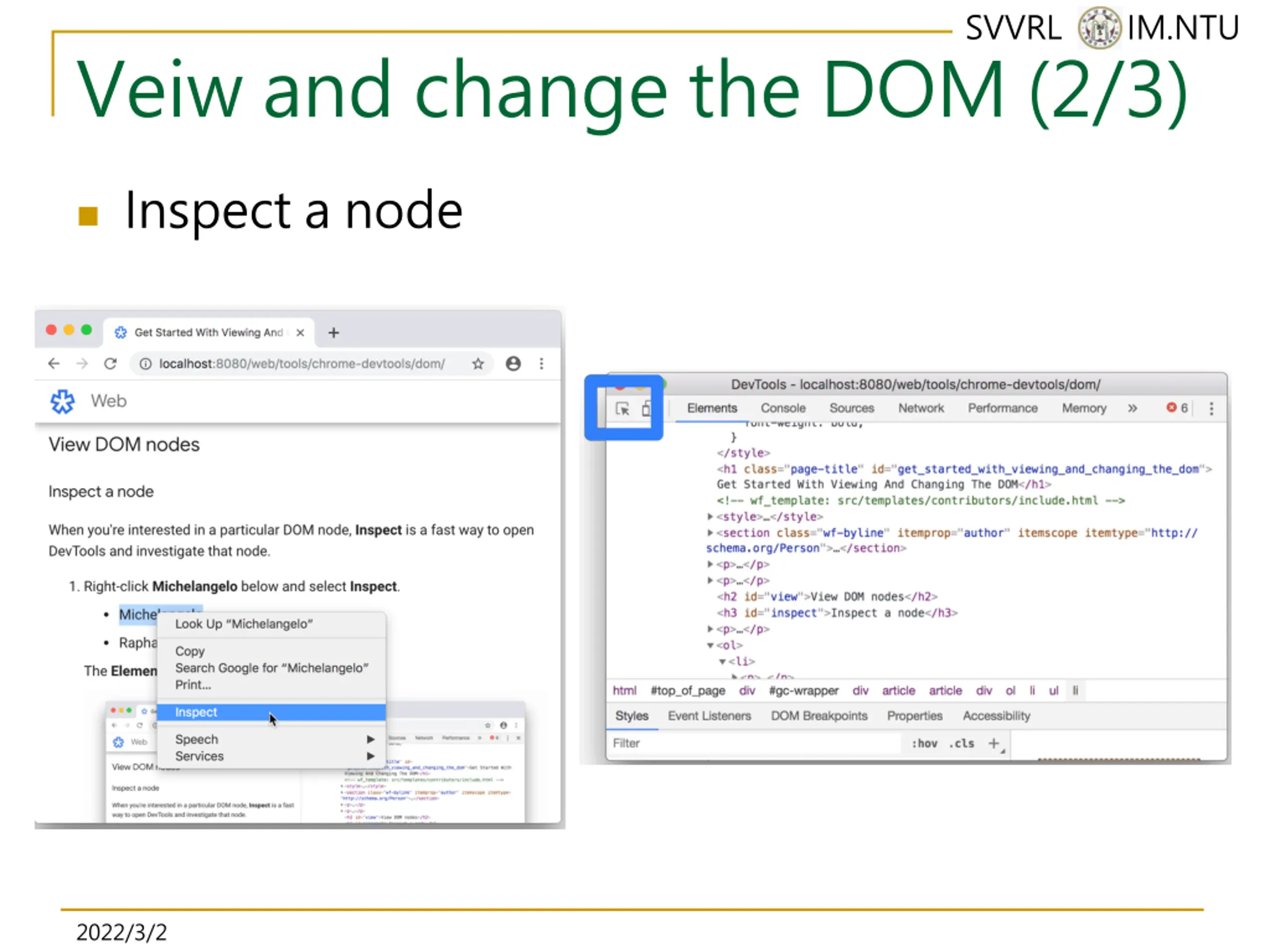Click ol in the DOM breadcrumb trail
The image size is (1270, 952).
click(x=1011, y=691)
